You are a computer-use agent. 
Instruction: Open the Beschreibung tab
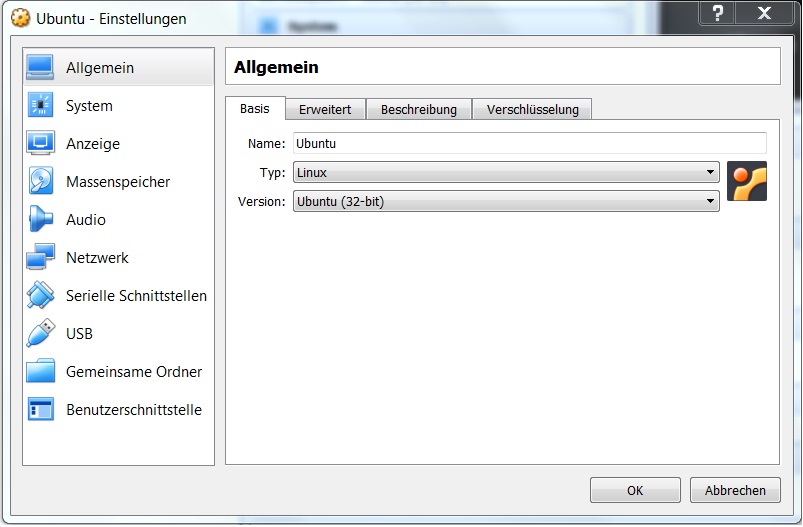click(x=419, y=110)
